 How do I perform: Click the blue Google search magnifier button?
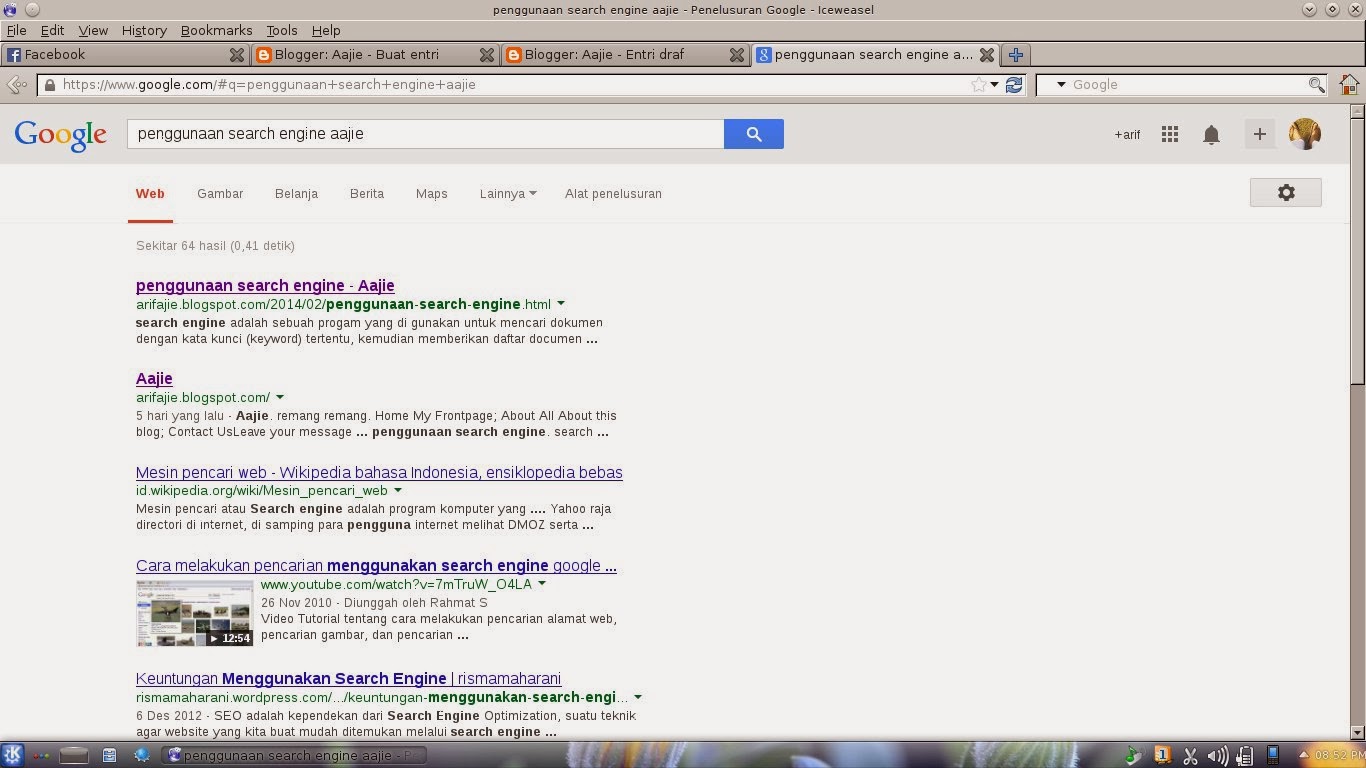tap(753, 134)
